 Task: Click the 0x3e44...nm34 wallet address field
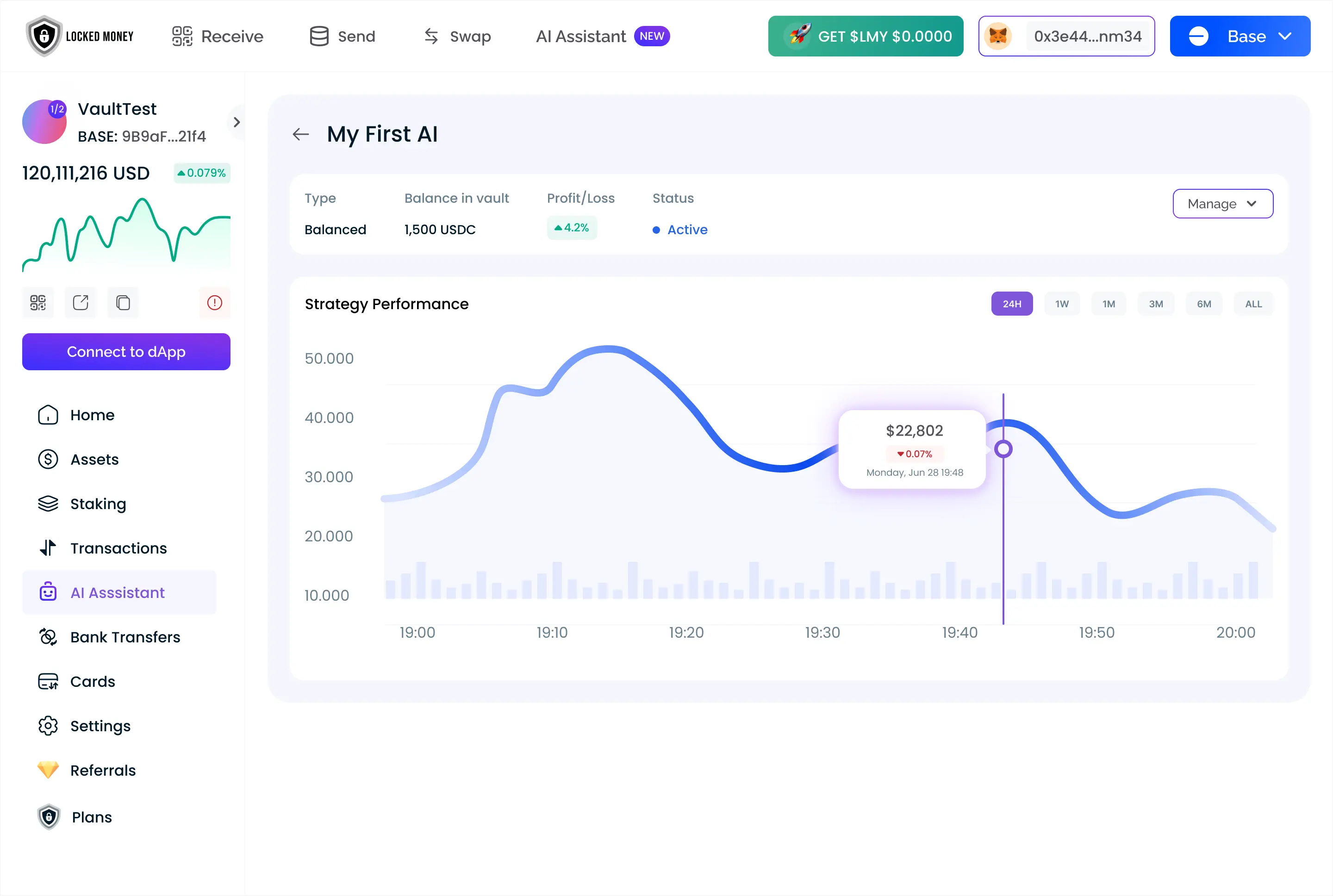click(x=1086, y=36)
